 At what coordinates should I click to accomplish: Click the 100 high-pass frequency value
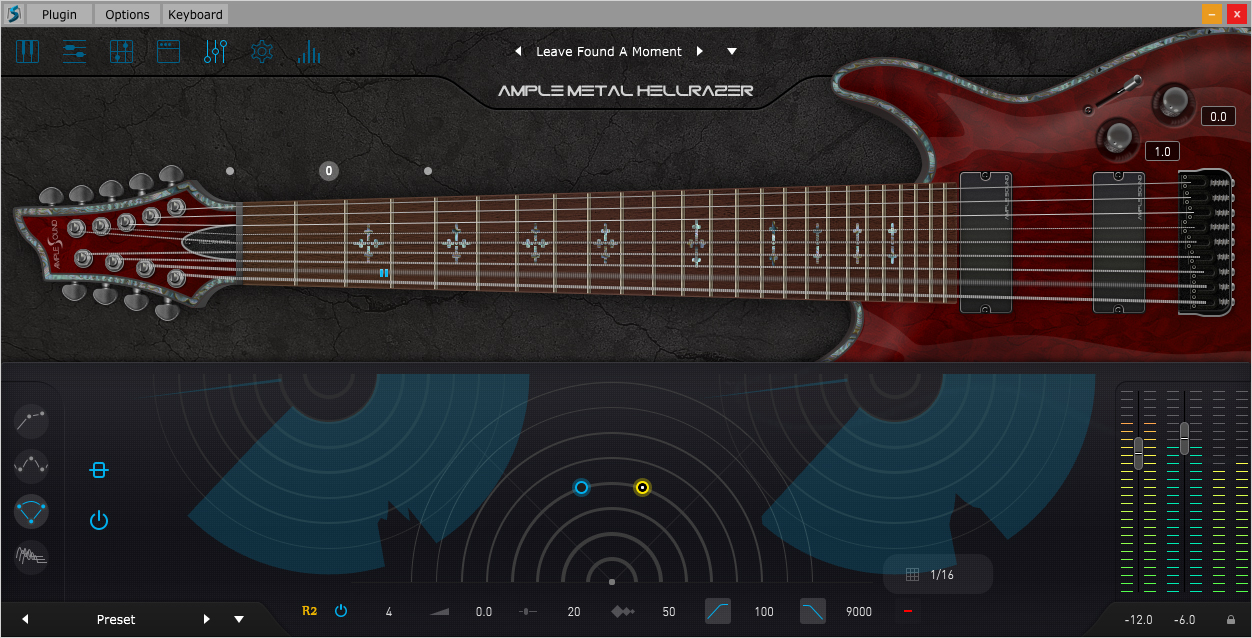(x=764, y=612)
